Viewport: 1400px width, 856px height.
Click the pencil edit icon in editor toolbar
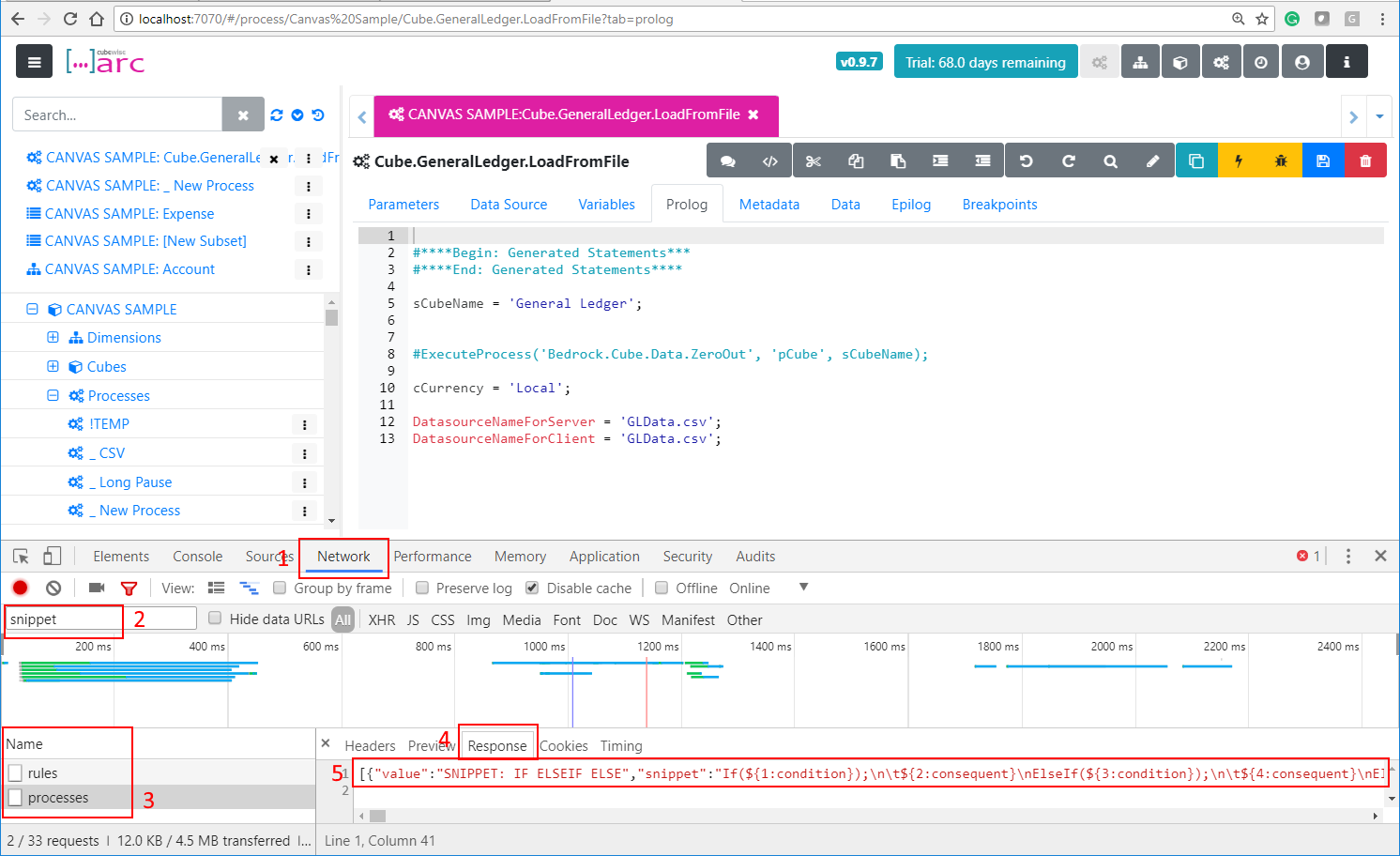click(x=1152, y=160)
